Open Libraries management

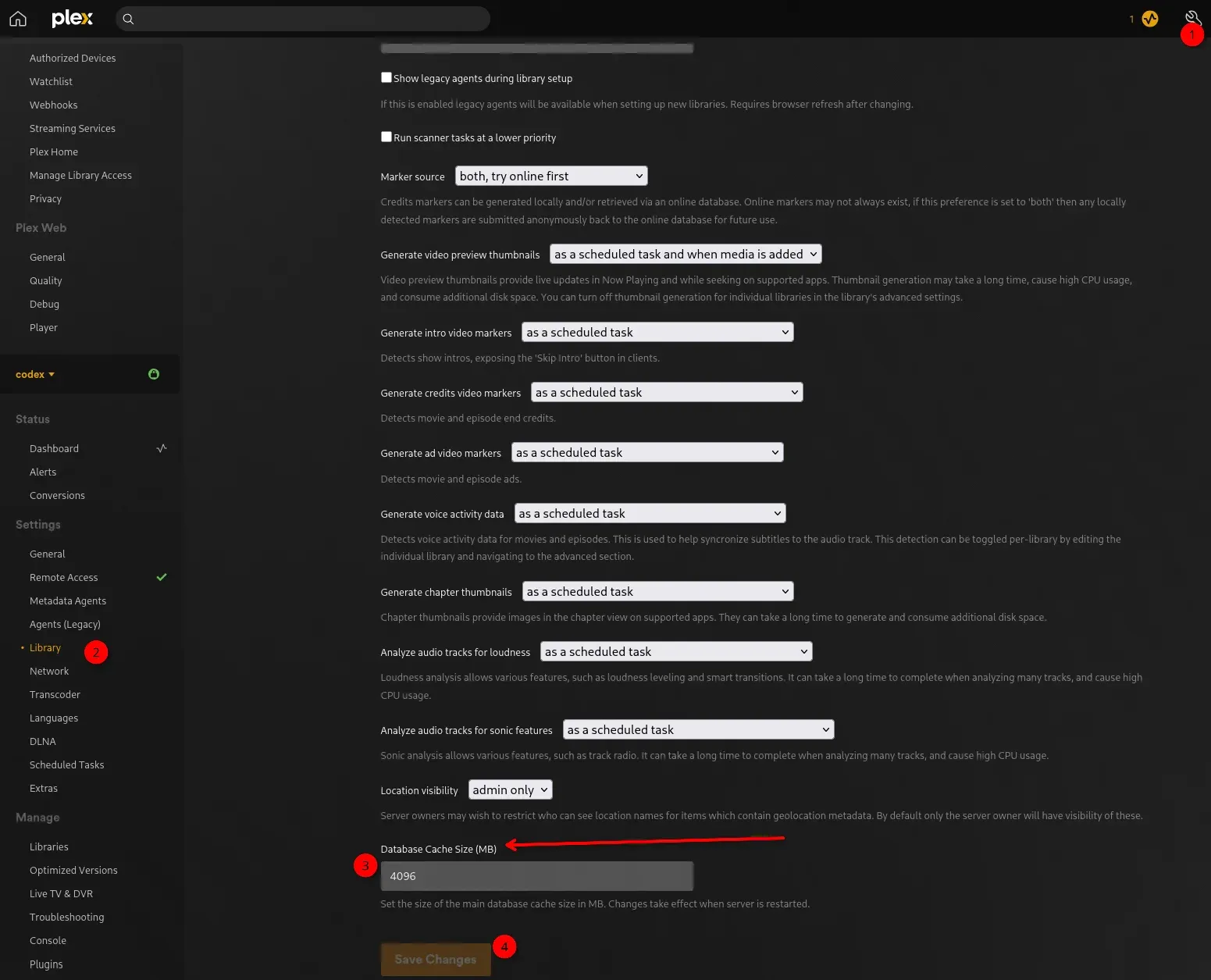49,846
